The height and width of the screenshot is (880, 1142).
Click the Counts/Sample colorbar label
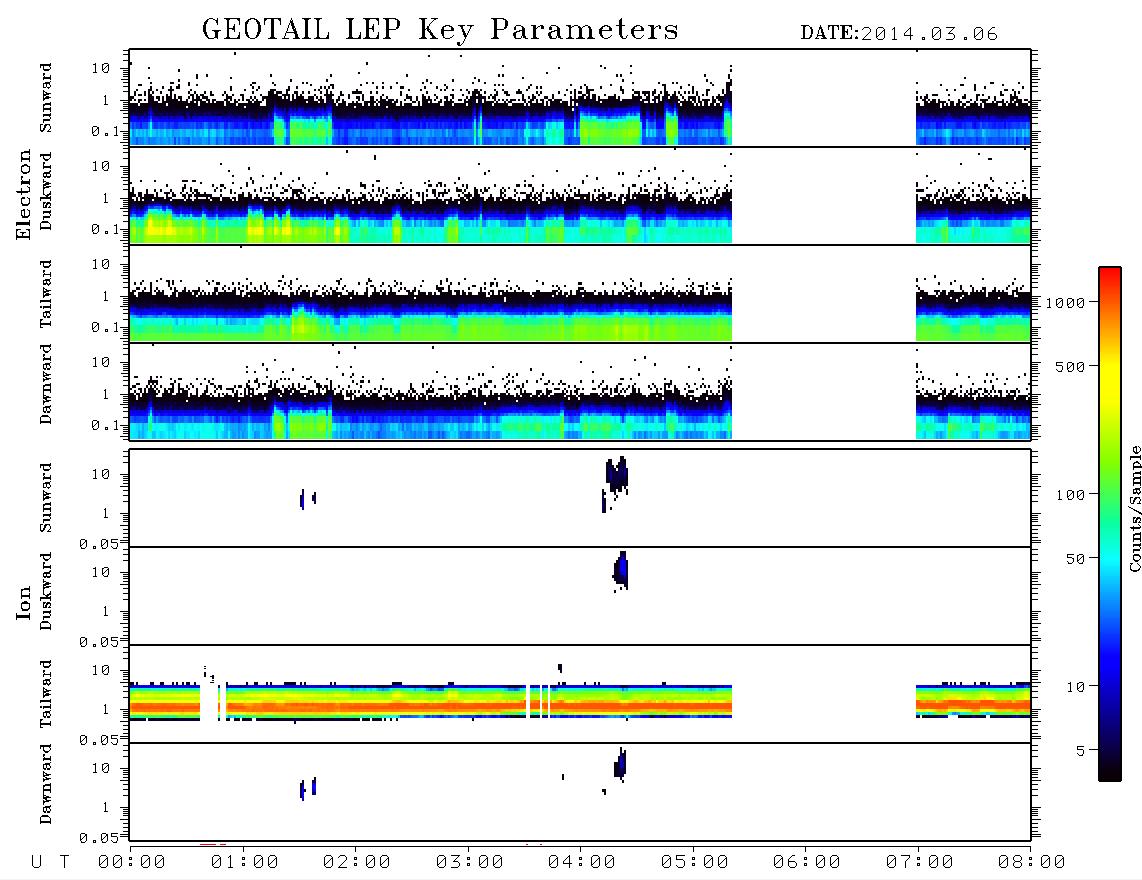click(x=1134, y=508)
